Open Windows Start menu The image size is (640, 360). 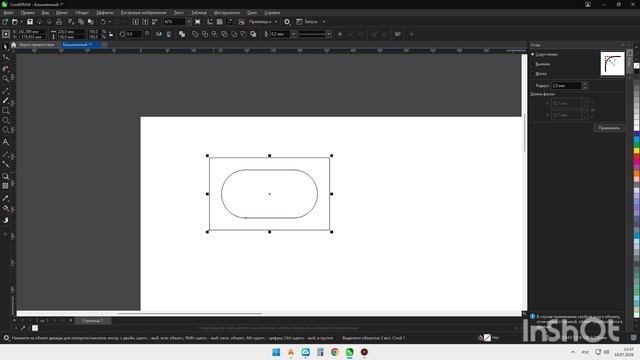(x=276, y=352)
